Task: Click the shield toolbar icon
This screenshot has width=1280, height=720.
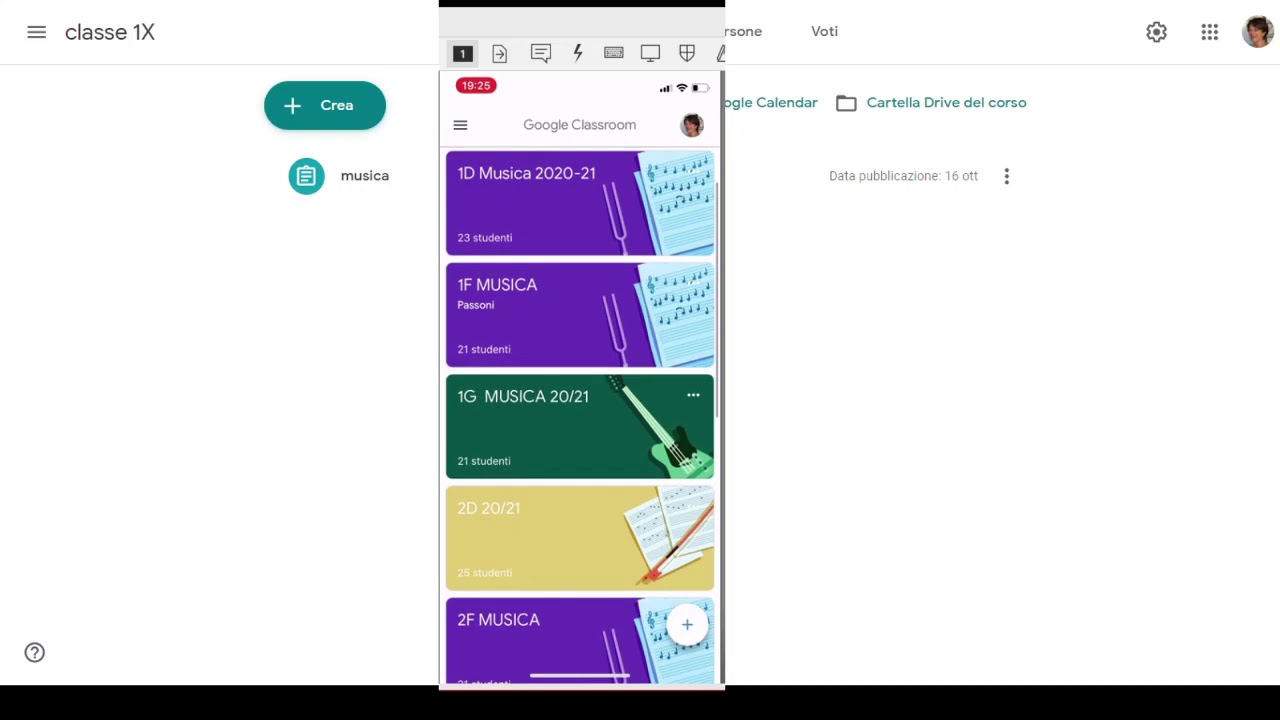Action: coord(687,54)
